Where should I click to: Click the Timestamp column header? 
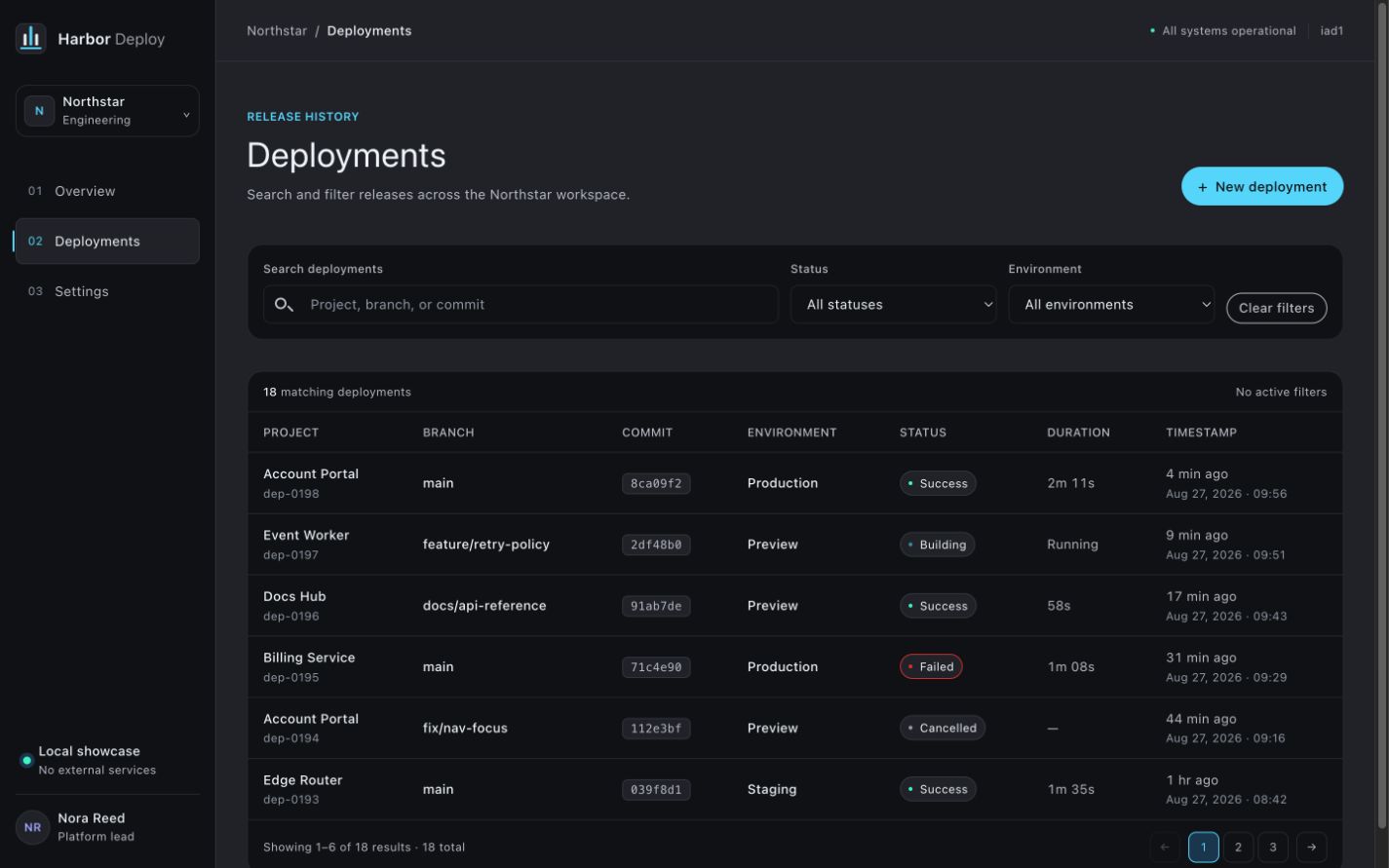click(1201, 433)
